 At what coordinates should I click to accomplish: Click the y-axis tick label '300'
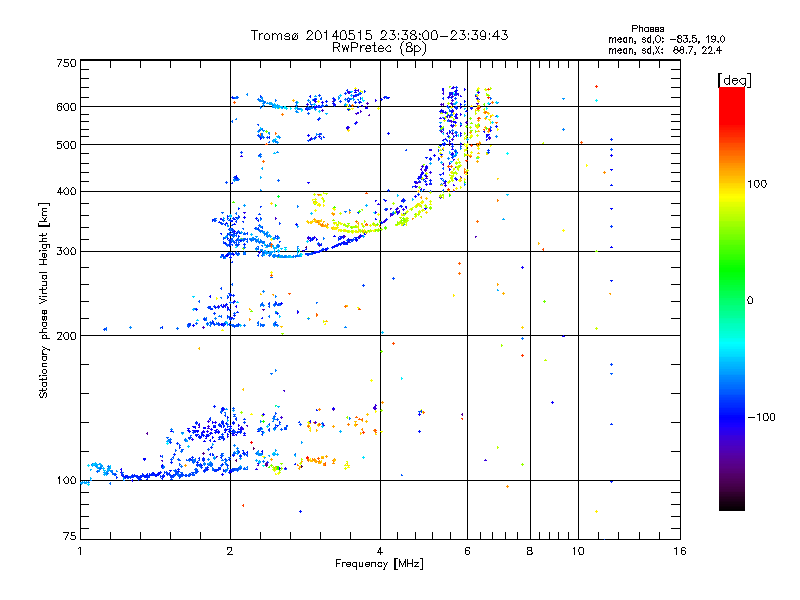click(66, 252)
